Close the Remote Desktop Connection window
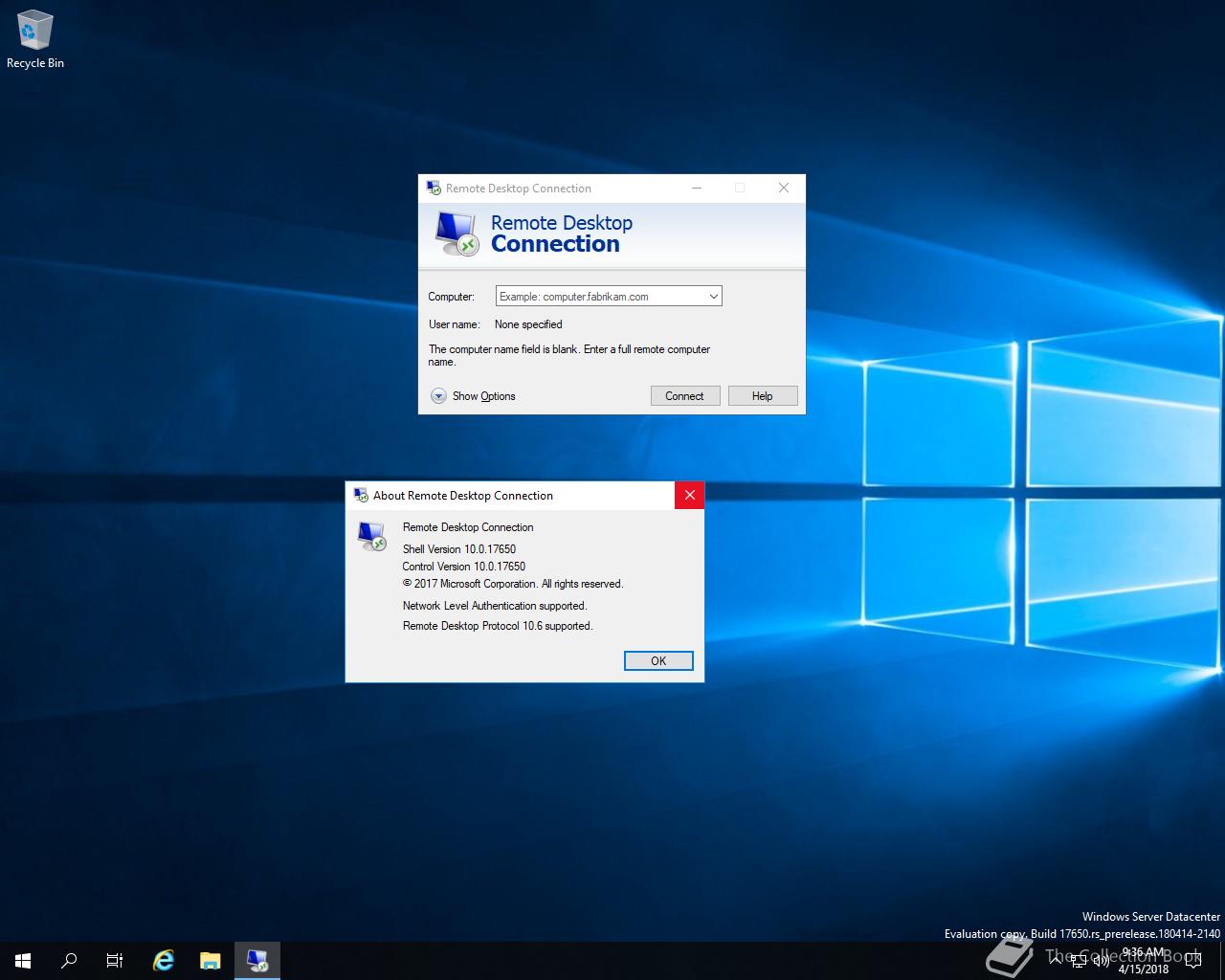Screen dimensions: 1225x980 [x=784, y=189]
